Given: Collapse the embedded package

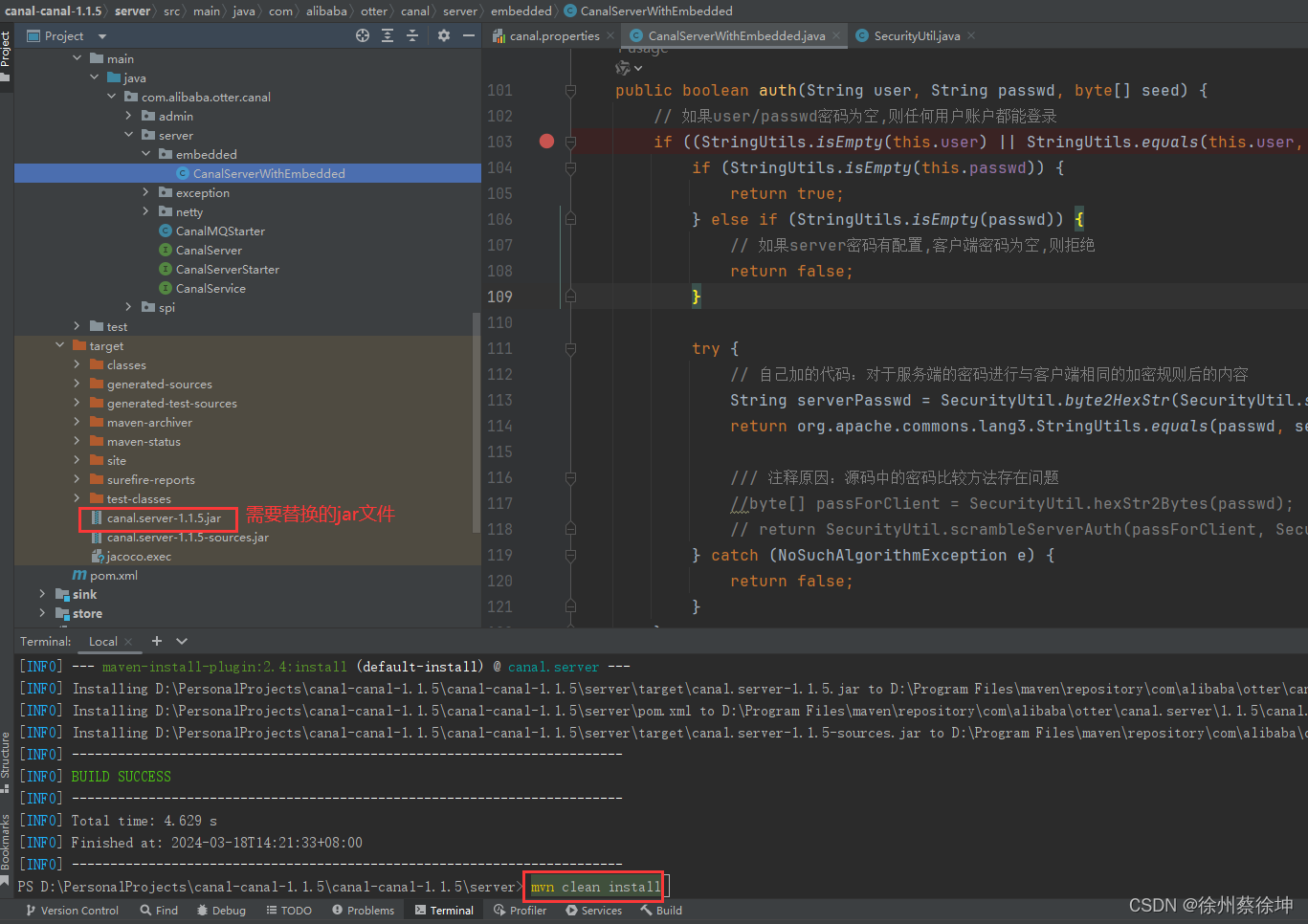Looking at the screenshot, I should [x=146, y=154].
